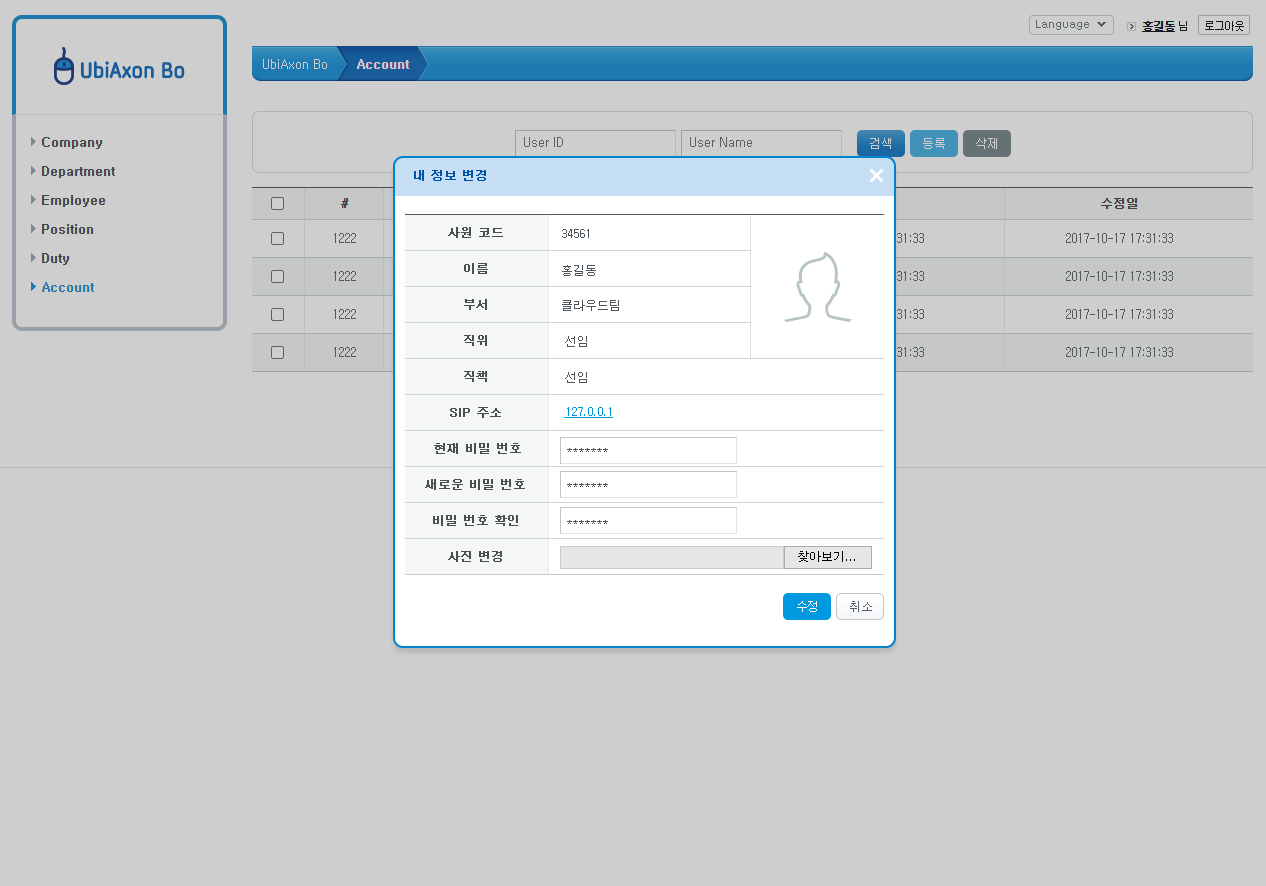Click the profile photo silhouette placeholder
Screen dimensions: 1266x886
[x=817, y=290]
